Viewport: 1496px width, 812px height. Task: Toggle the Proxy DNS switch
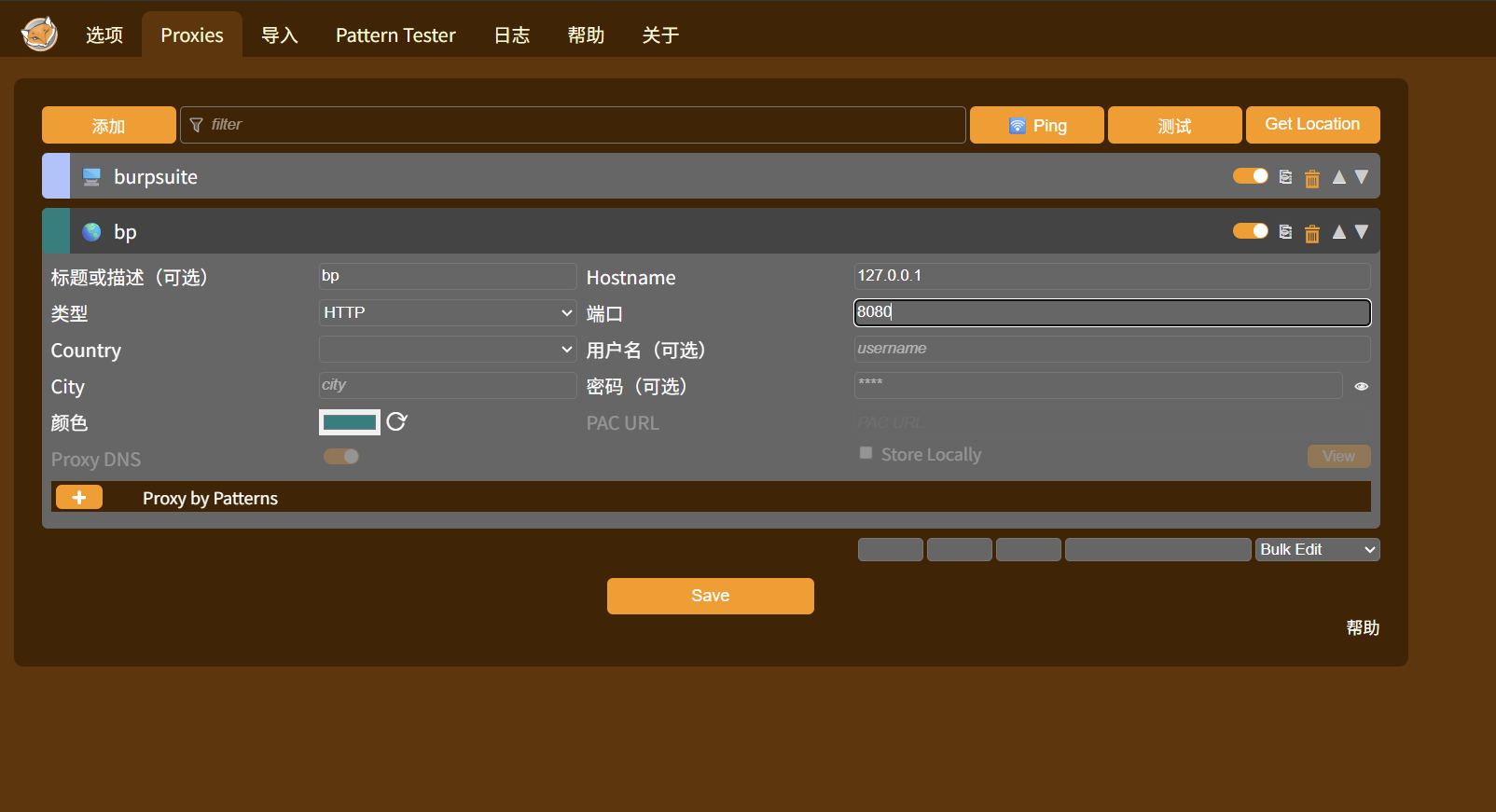[x=341, y=457]
